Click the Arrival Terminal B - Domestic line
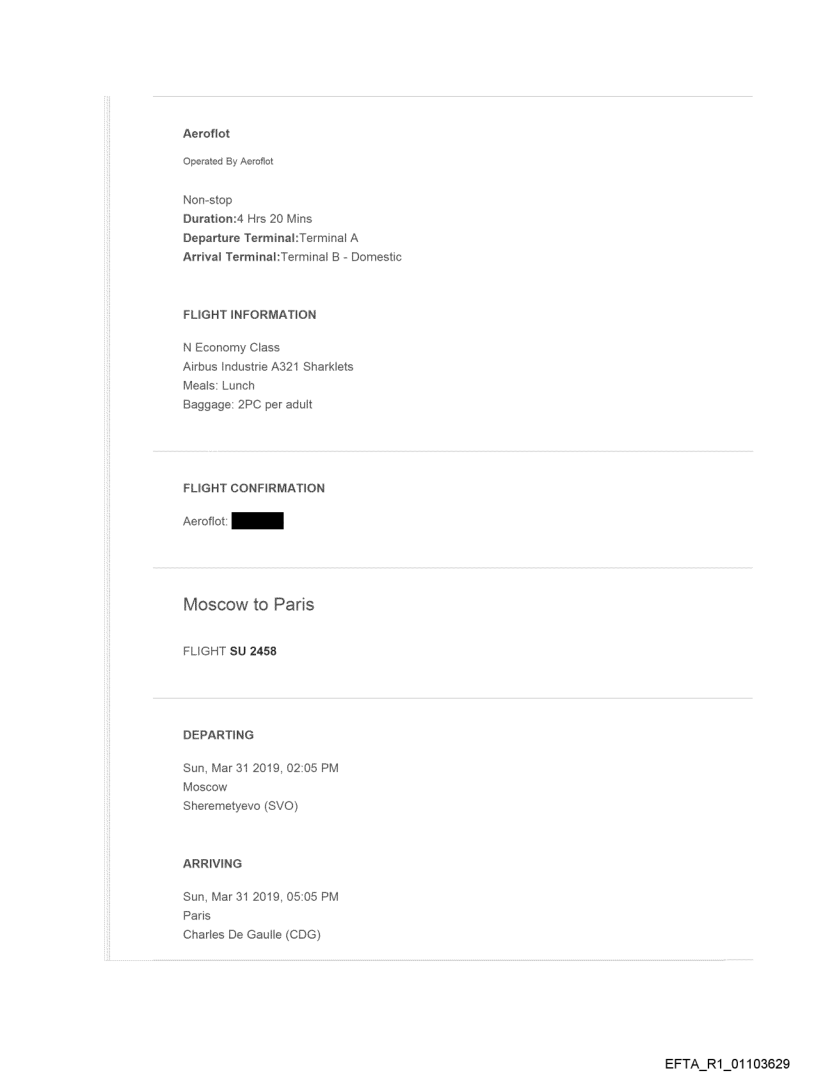The image size is (816, 1073). click(x=292, y=257)
